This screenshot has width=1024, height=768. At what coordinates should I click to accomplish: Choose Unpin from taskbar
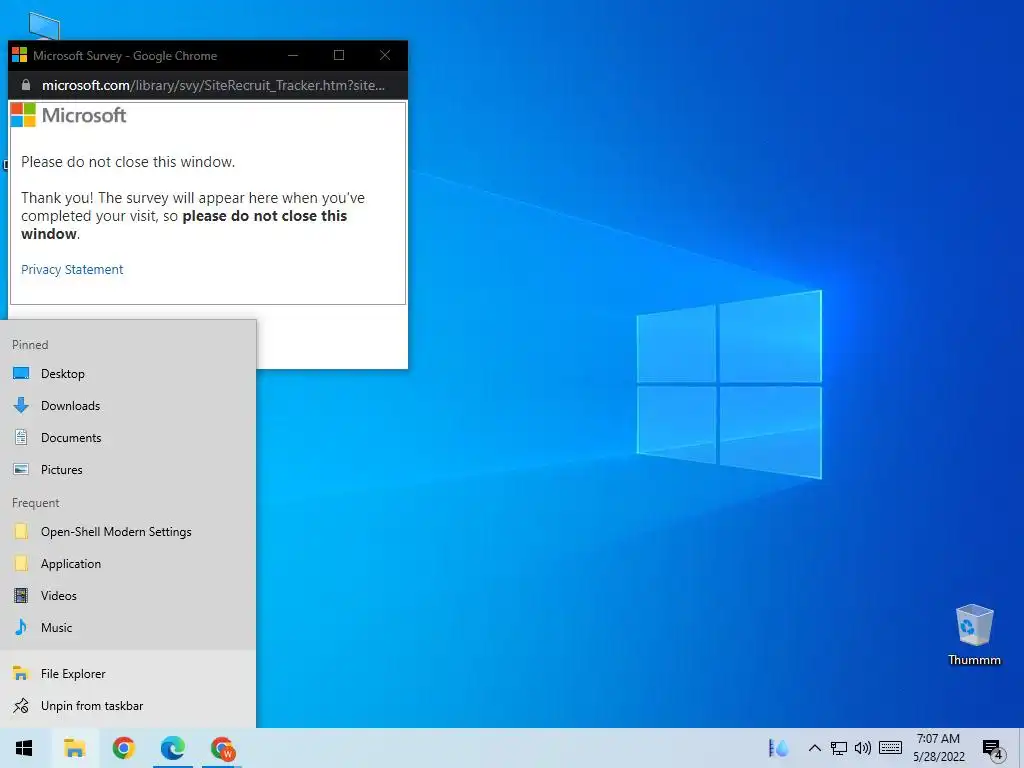(128, 705)
